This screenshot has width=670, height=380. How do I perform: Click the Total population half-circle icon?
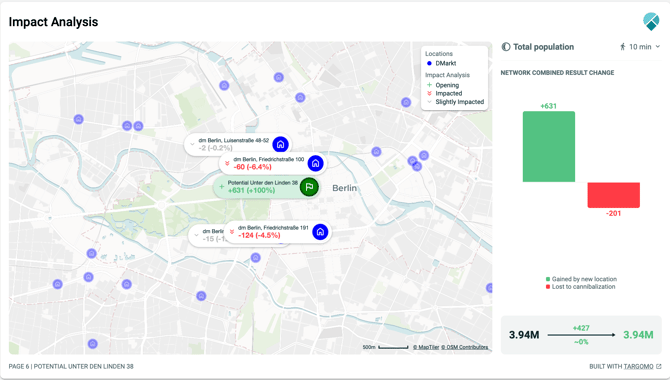(x=505, y=47)
